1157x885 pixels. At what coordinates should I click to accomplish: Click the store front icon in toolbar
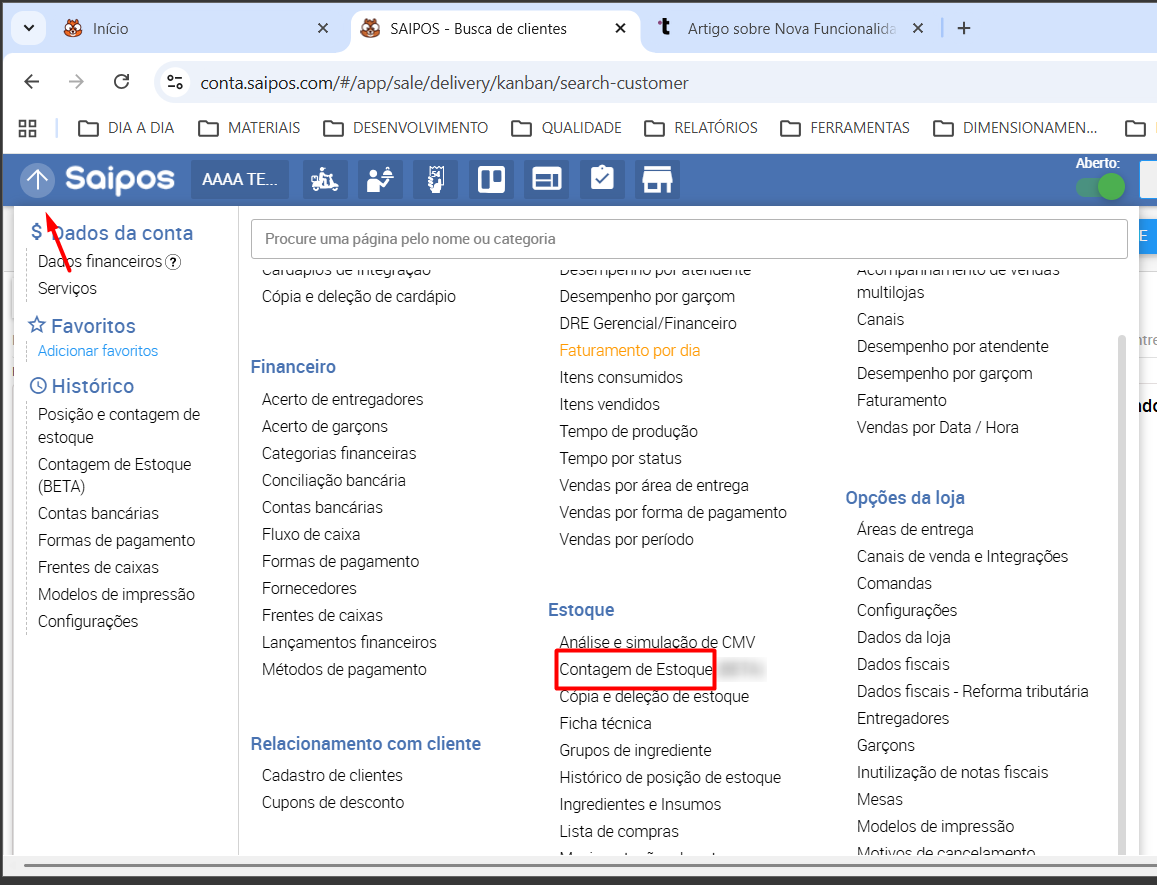coord(657,179)
